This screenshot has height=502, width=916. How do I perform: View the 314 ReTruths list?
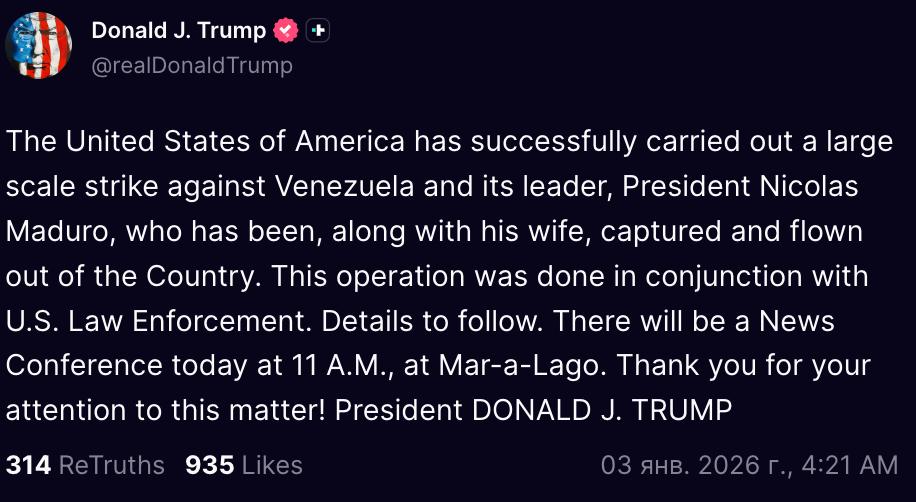pyautogui.click(x=85, y=465)
